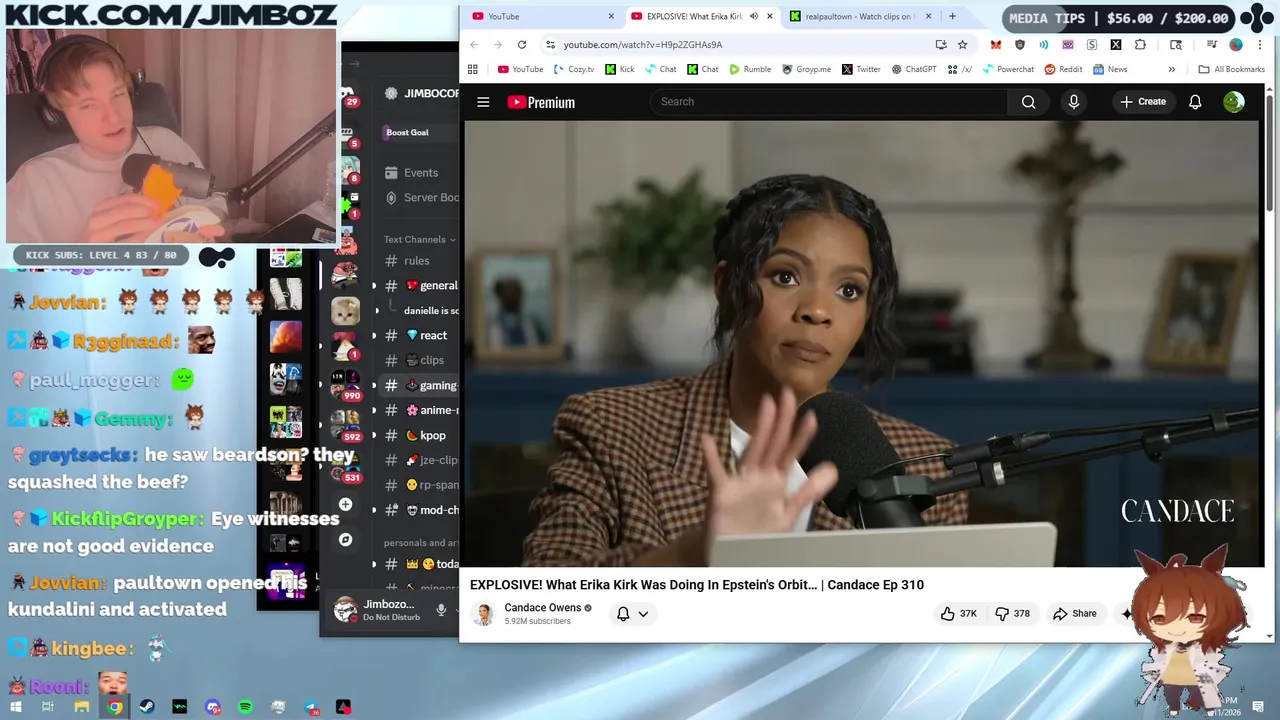Focus the YouTube search field
This screenshot has height=720, width=1280.
(830, 102)
